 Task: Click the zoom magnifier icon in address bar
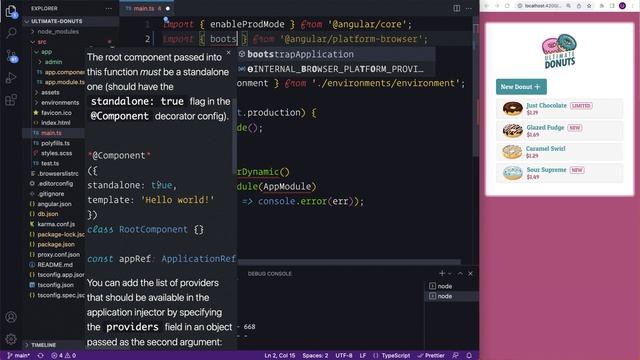click(x=569, y=6)
